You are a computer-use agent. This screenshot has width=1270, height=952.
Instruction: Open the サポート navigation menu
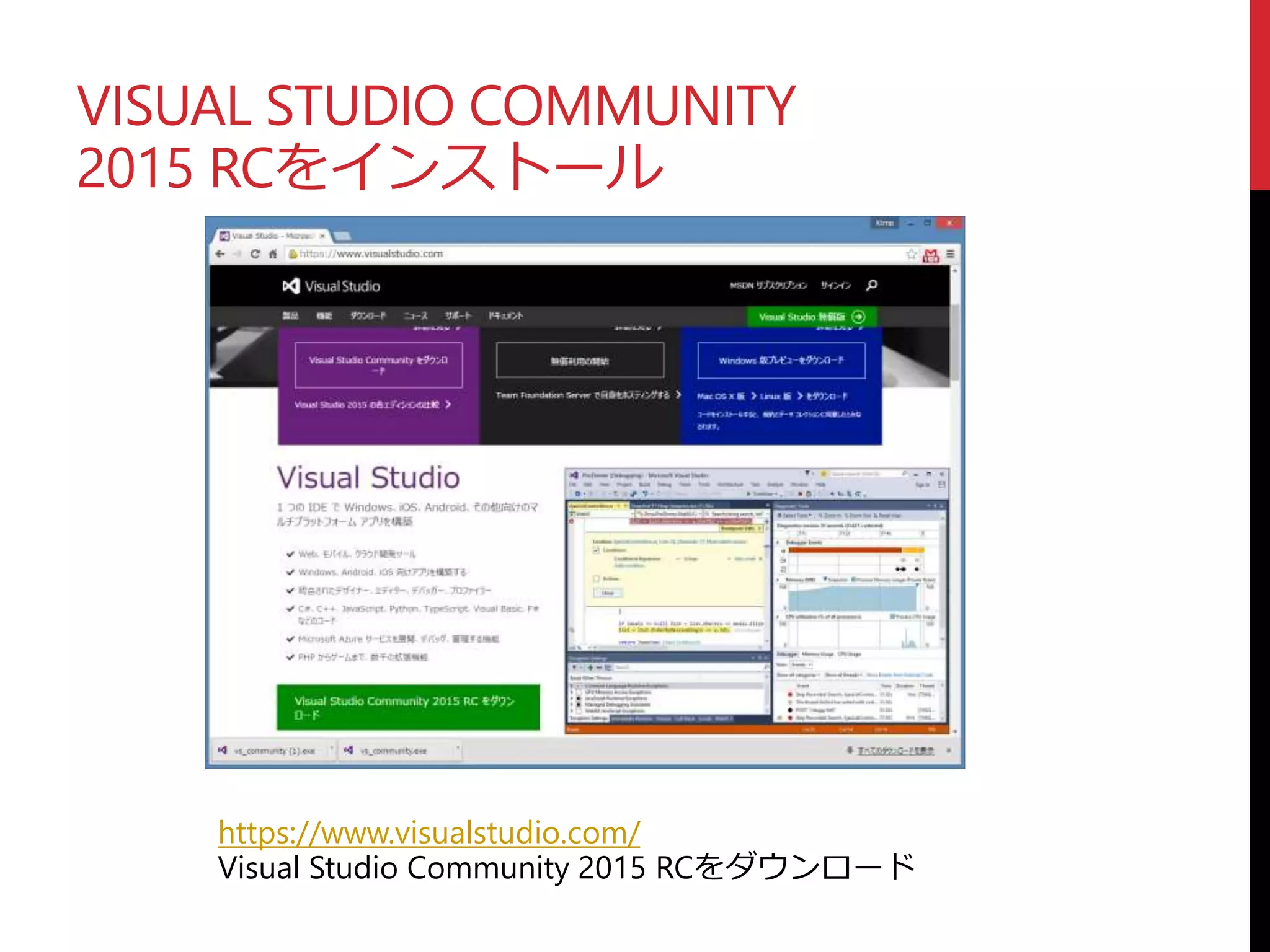(458, 316)
